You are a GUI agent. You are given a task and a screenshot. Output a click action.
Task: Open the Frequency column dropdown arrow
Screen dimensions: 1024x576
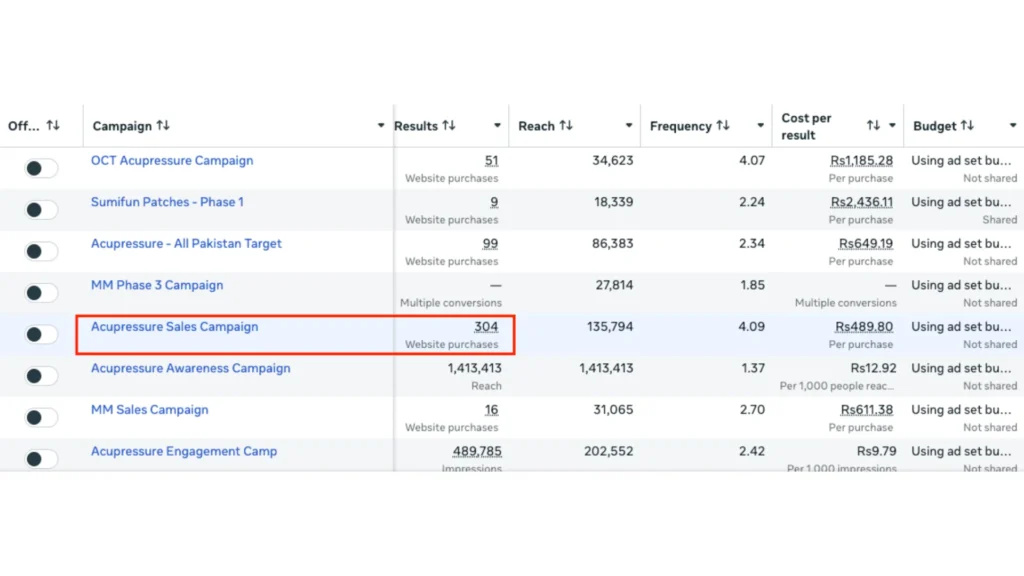click(x=760, y=125)
